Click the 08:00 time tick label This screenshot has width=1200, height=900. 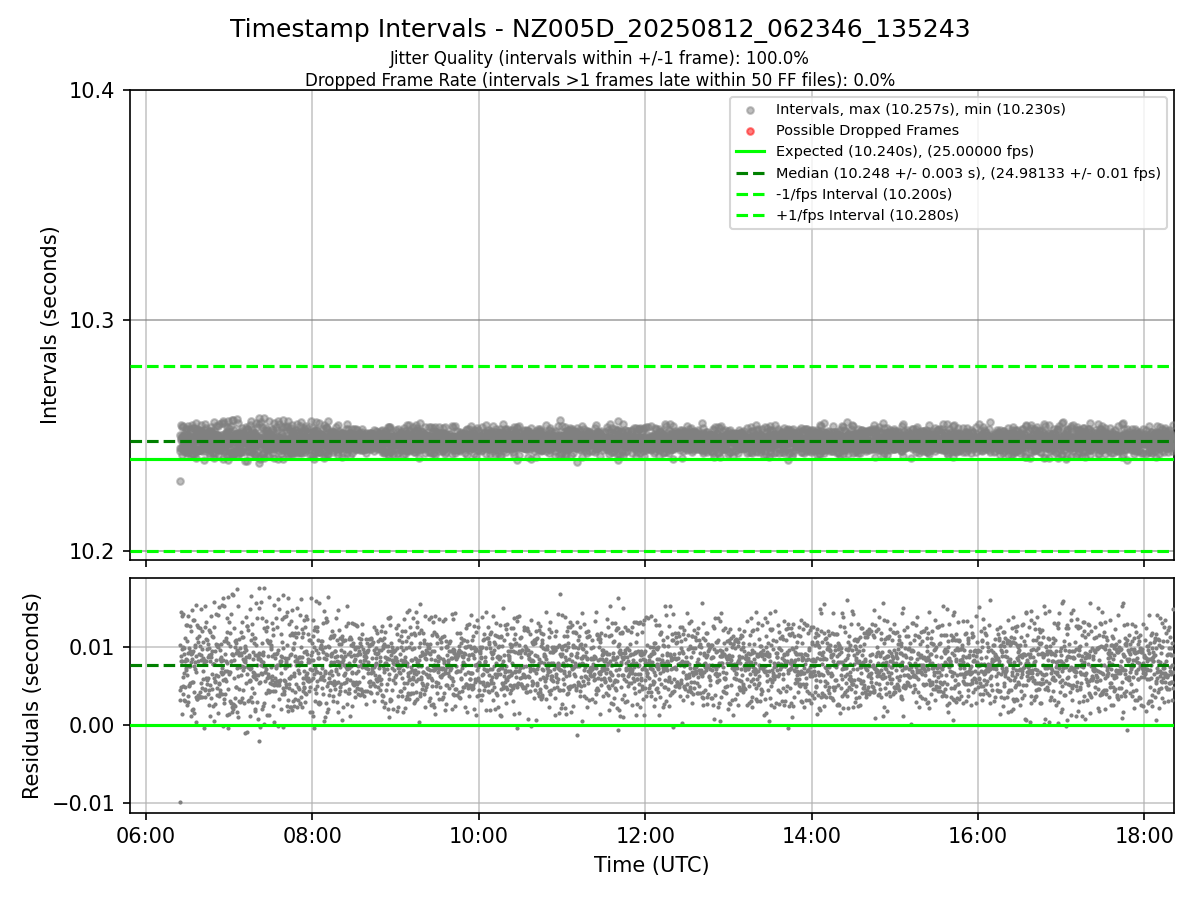point(312,834)
